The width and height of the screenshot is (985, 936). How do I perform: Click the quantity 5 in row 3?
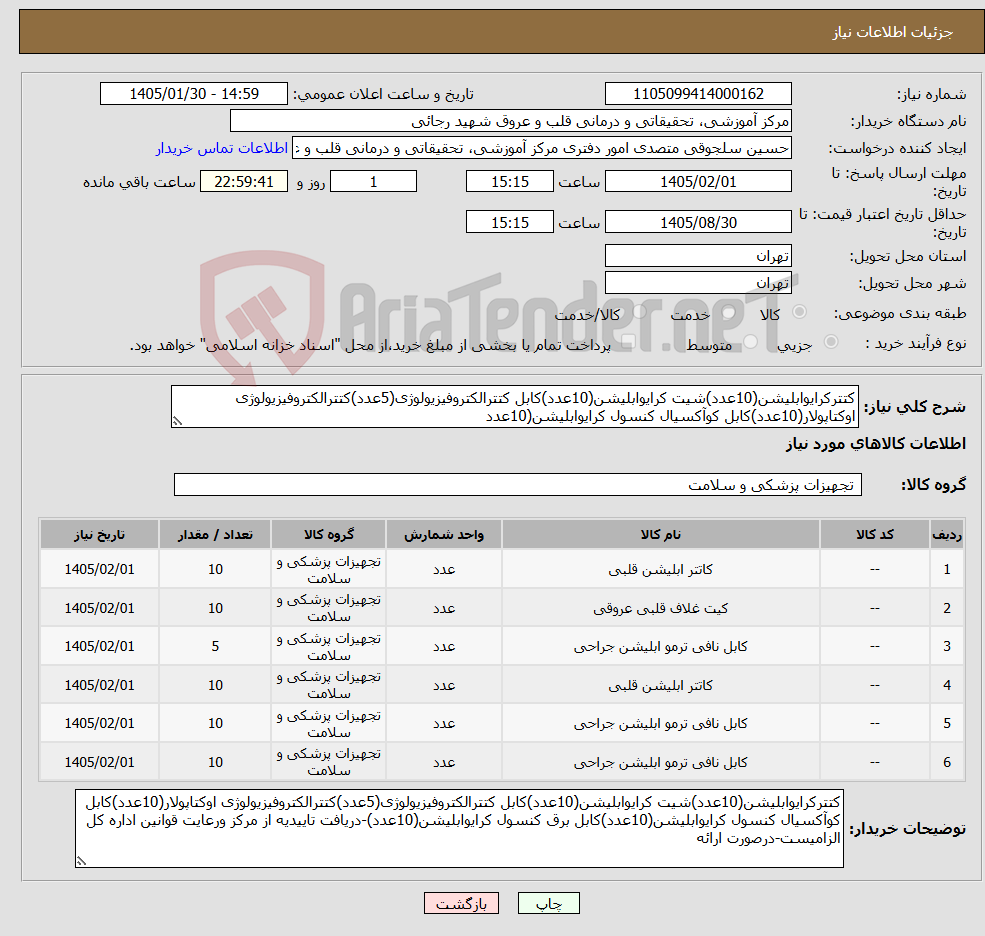pyautogui.click(x=215, y=646)
